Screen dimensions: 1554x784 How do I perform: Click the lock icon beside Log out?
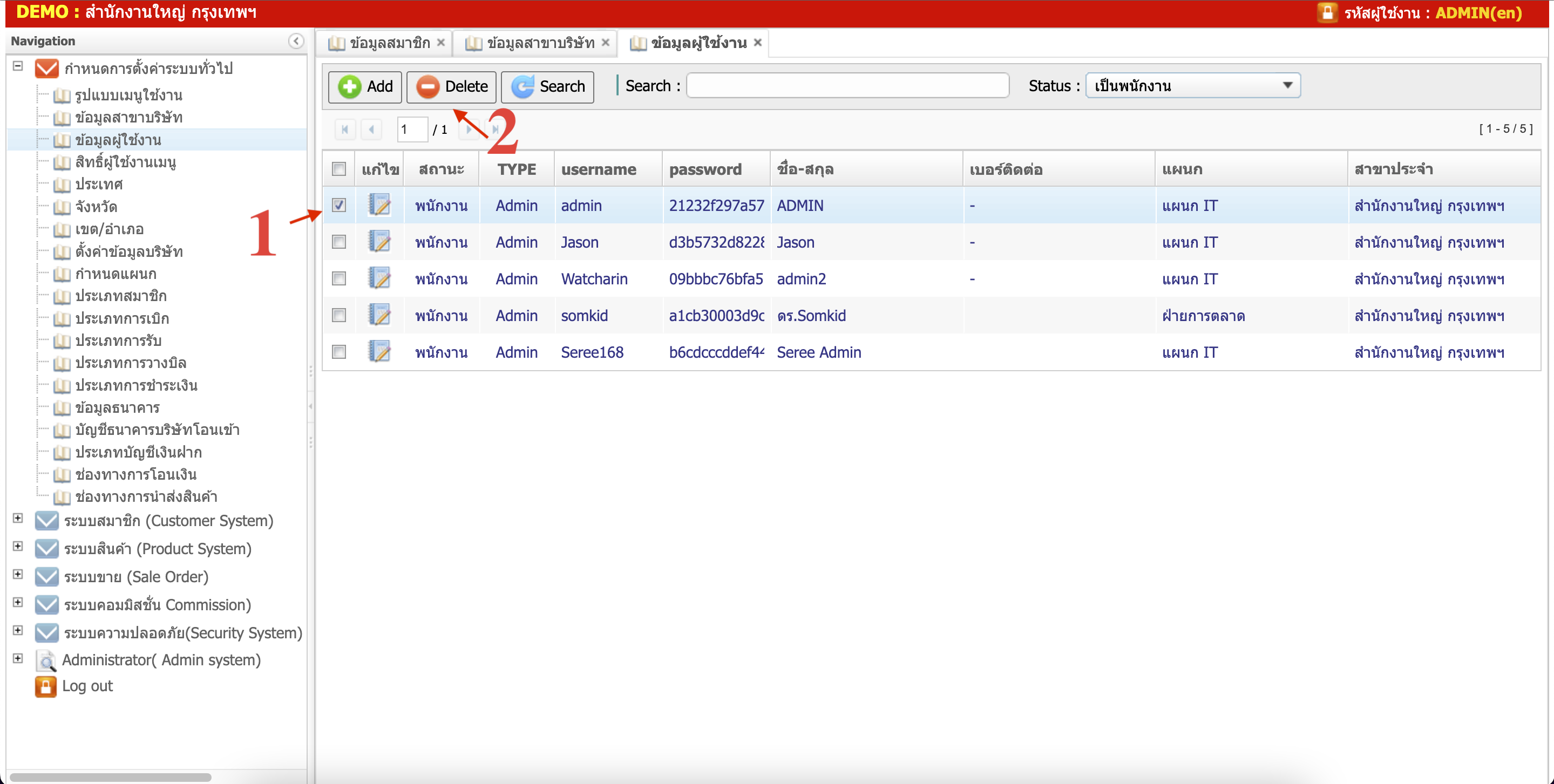pos(45,686)
